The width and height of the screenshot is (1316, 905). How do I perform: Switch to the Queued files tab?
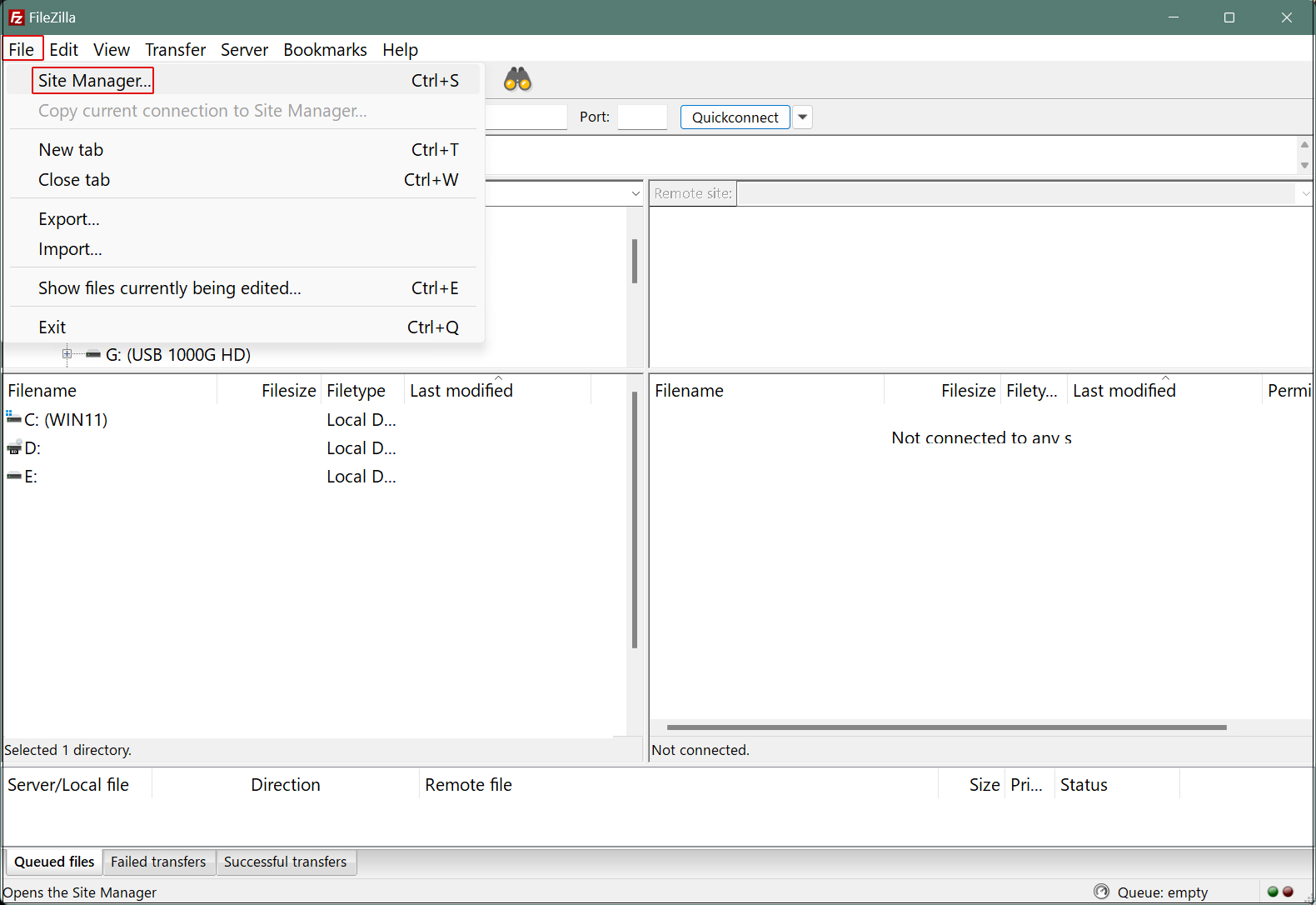point(54,862)
